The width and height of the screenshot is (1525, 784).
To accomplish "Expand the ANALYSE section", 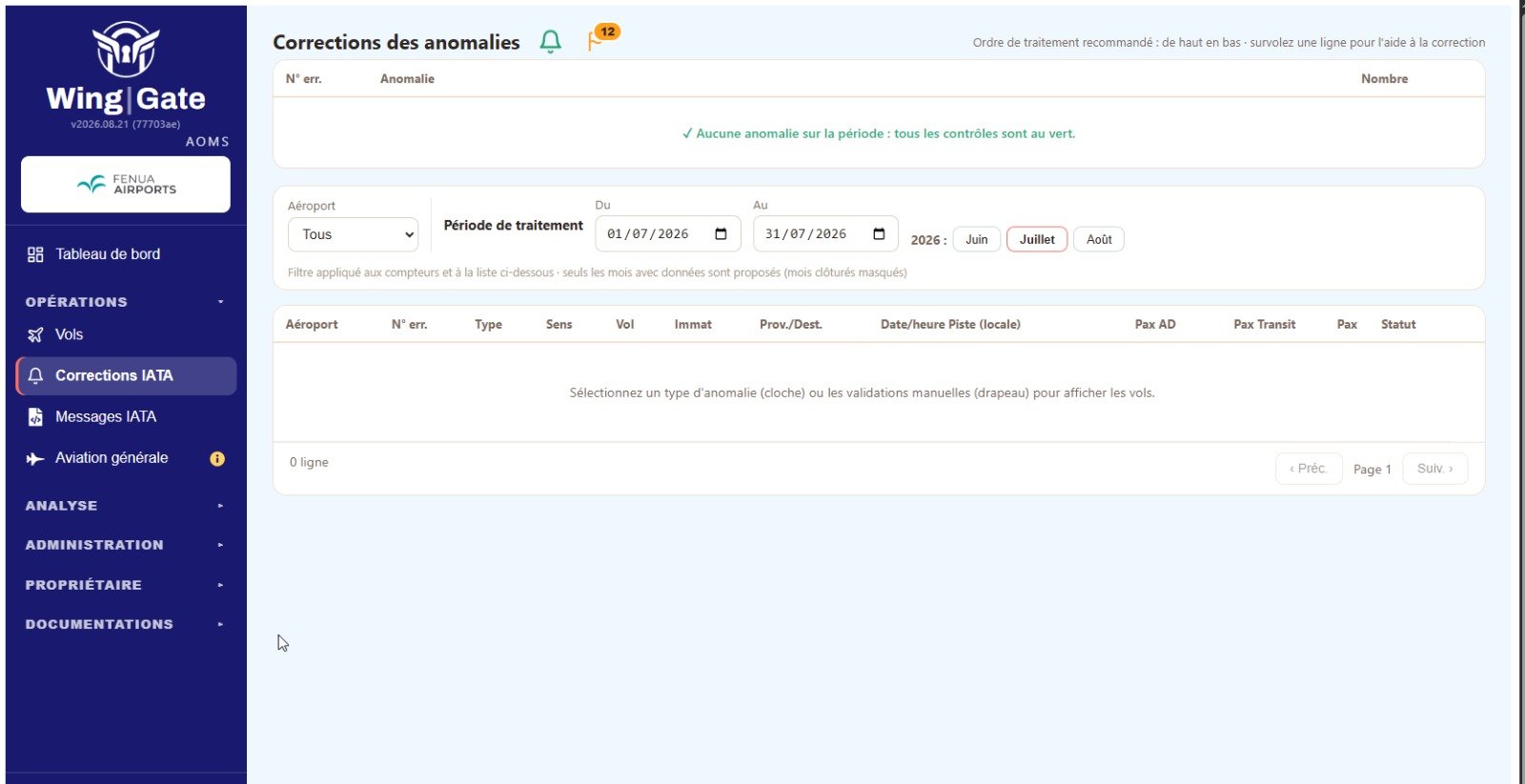I will [126, 506].
